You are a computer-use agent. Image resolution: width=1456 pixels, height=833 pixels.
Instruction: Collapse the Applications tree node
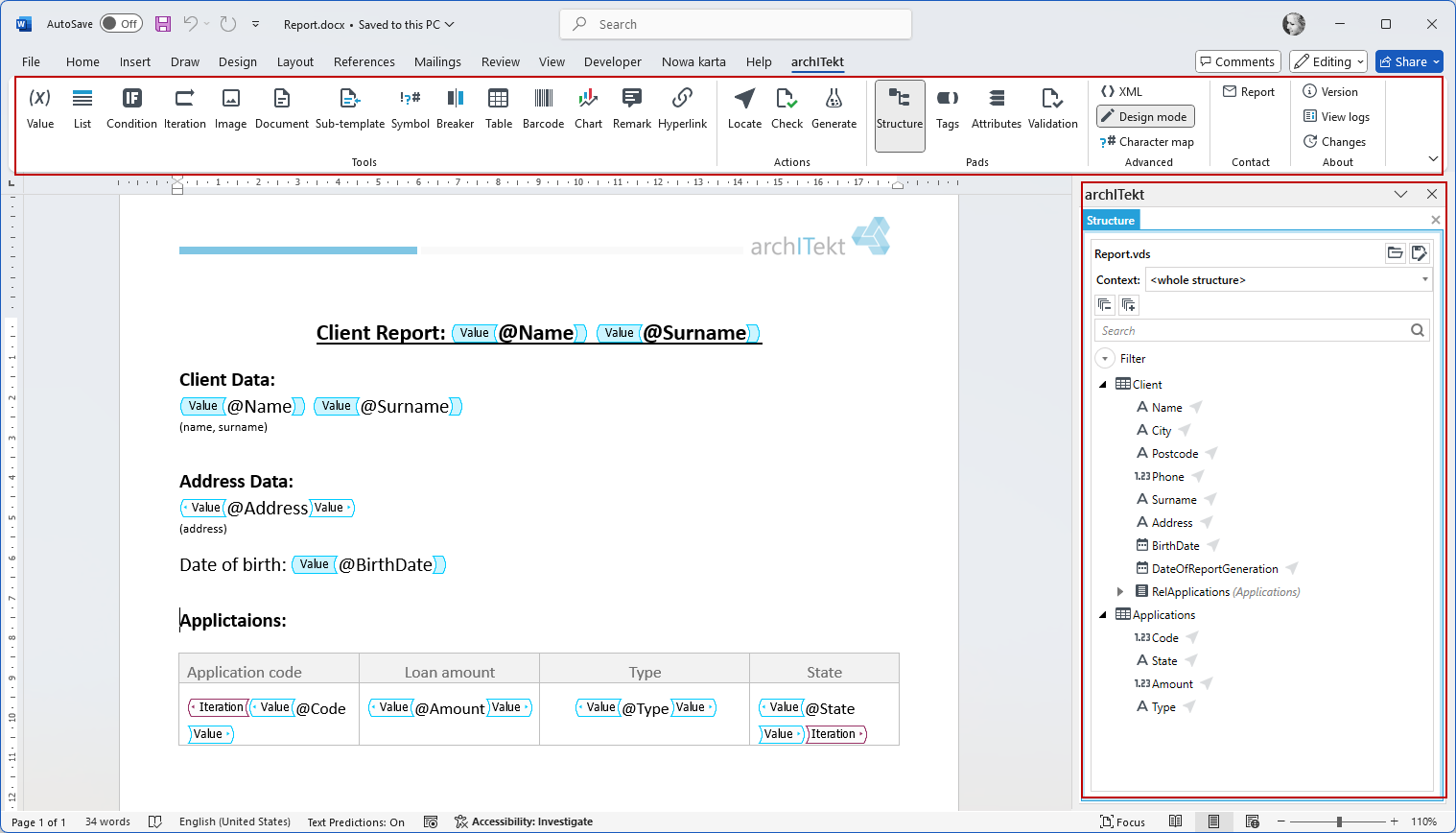(1103, 615)
